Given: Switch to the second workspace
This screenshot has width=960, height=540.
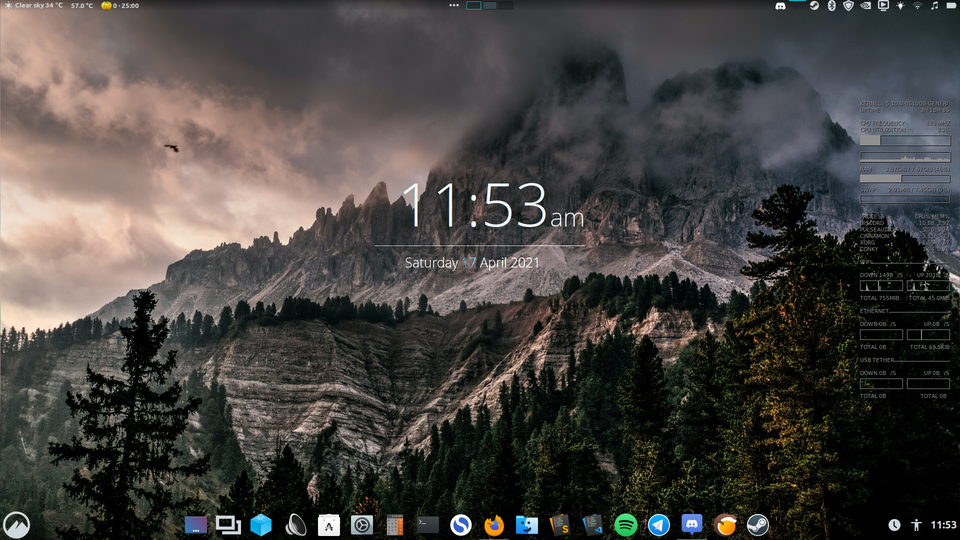Looking at the screenshot, I should (x=489, y=6).
